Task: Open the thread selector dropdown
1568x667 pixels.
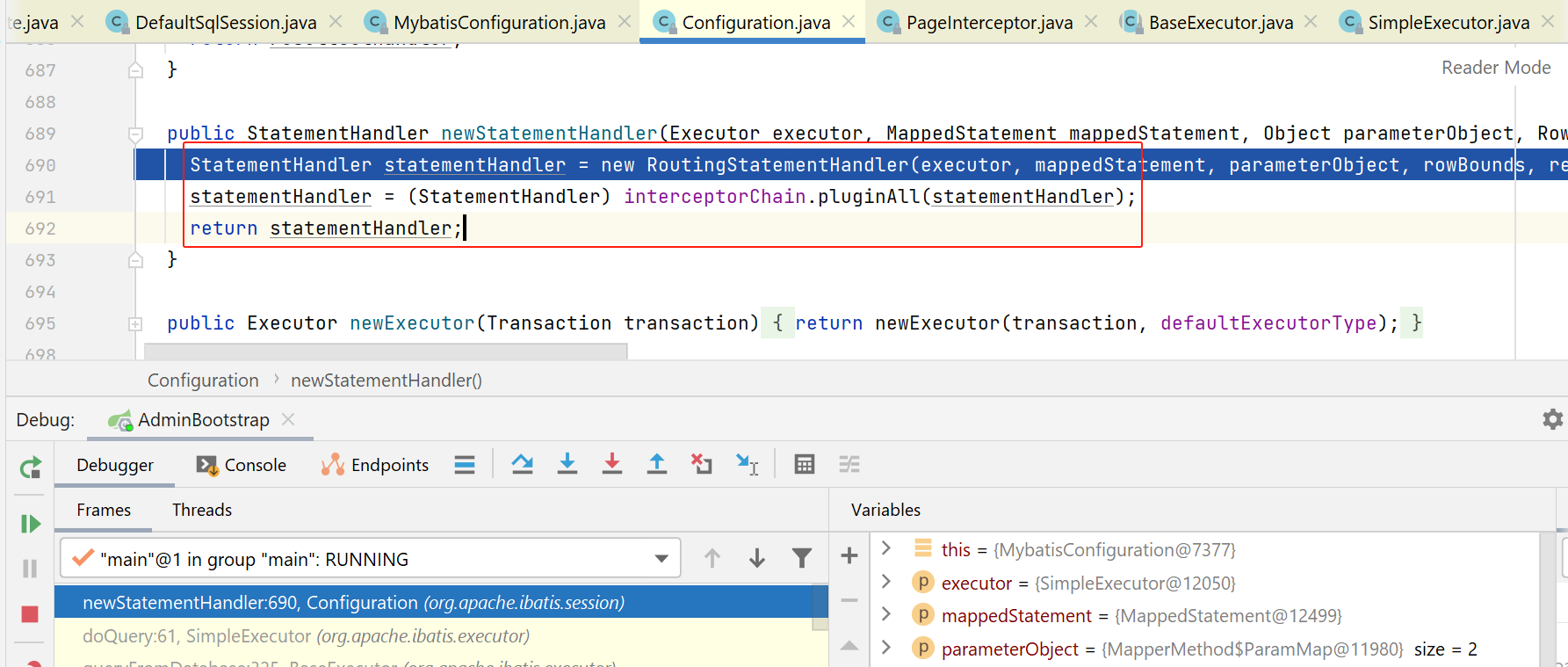Action: click(661, 559)
